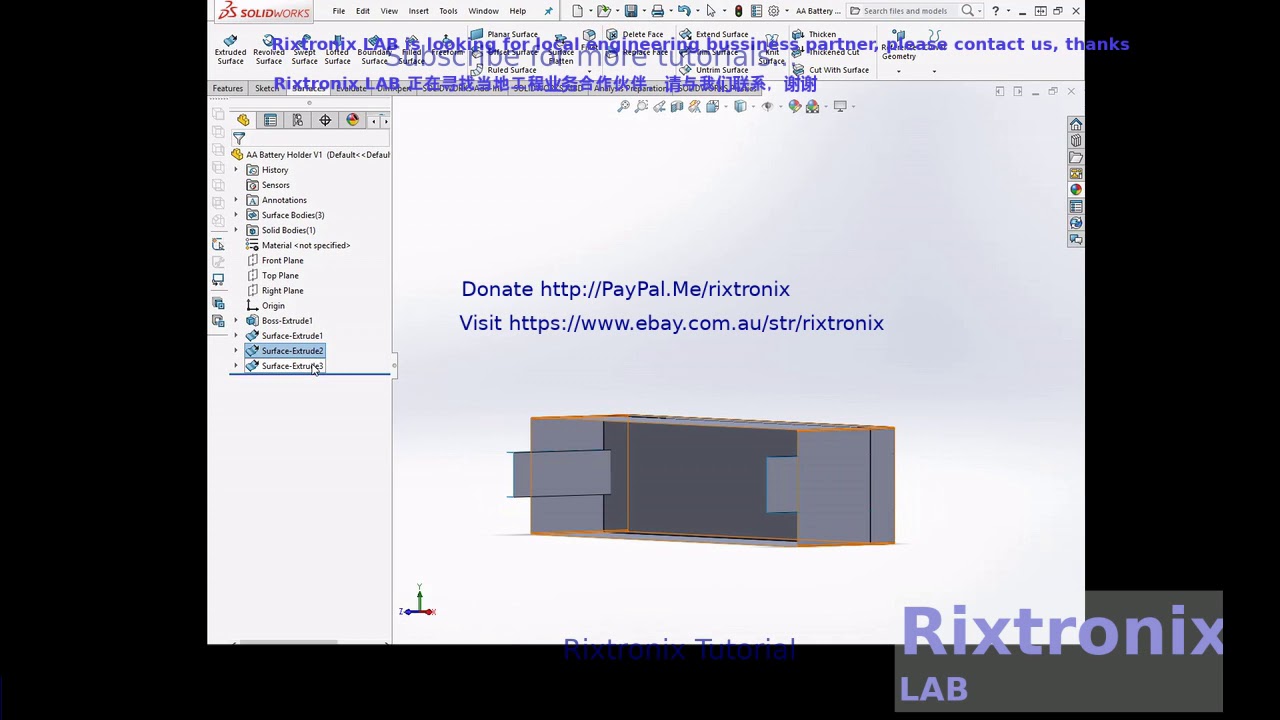This screenshot has height=720, width=1280.
Task: Click the Open file icon
Action: [603, 11]
